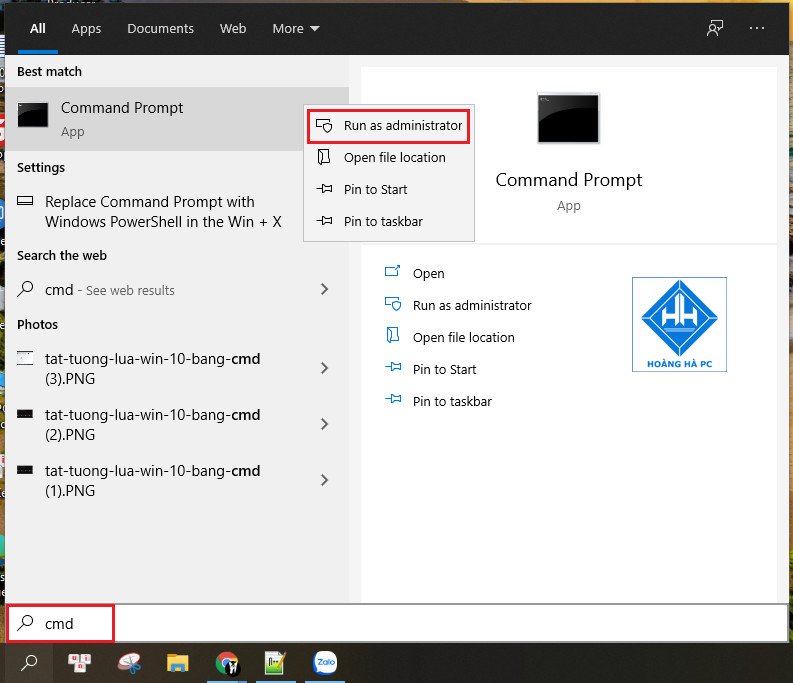Screen dimensions: 793x683
Task: Click the large Command Prompt icon in preview
Action: pyautogui.click(x=568, y=120)
